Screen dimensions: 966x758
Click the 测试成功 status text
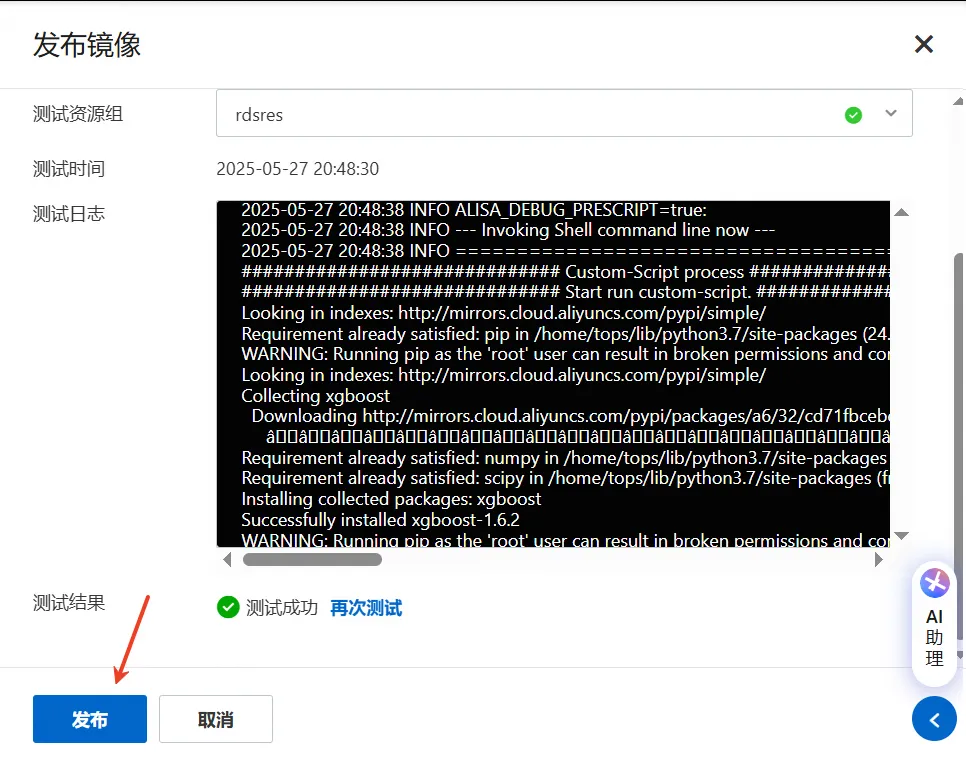point(282,608)
